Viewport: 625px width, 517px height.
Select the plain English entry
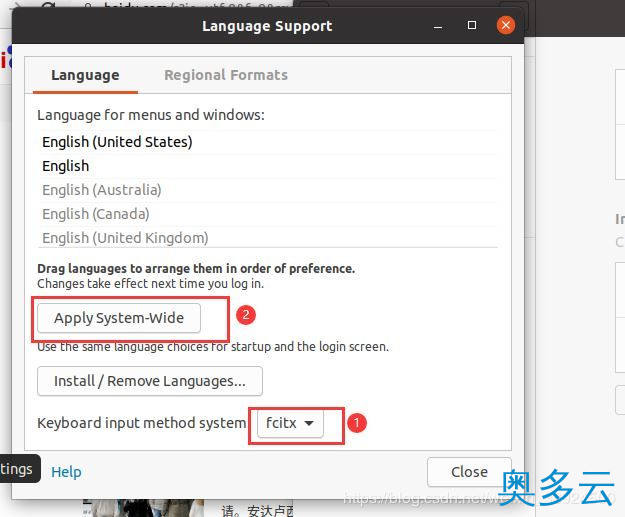click(x=268, y=166)
